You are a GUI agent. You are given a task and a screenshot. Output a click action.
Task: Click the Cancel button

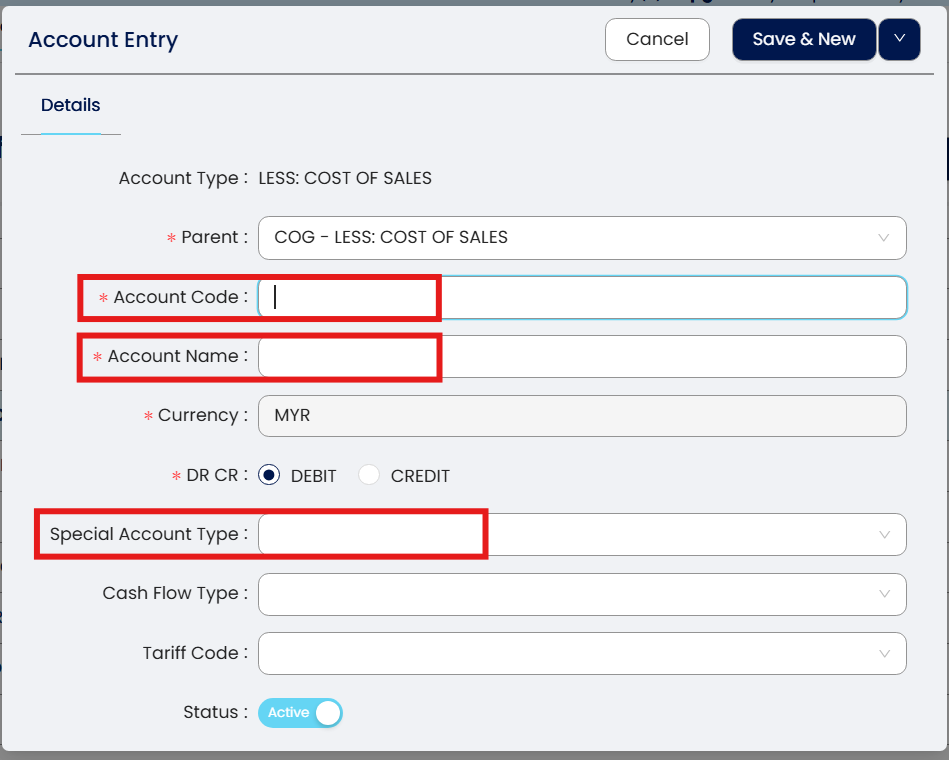tap(657, 40)
